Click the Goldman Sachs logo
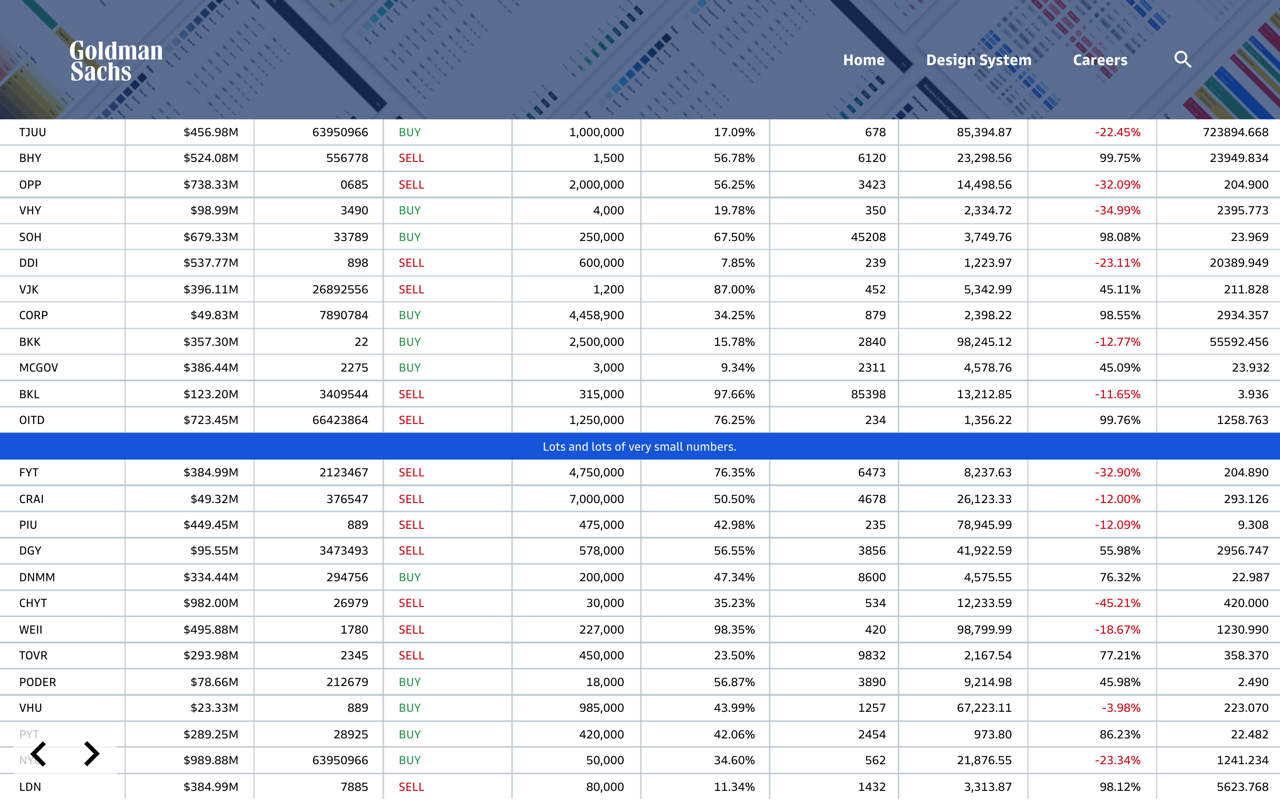The image size is (1280, 800). pos(116,61)
